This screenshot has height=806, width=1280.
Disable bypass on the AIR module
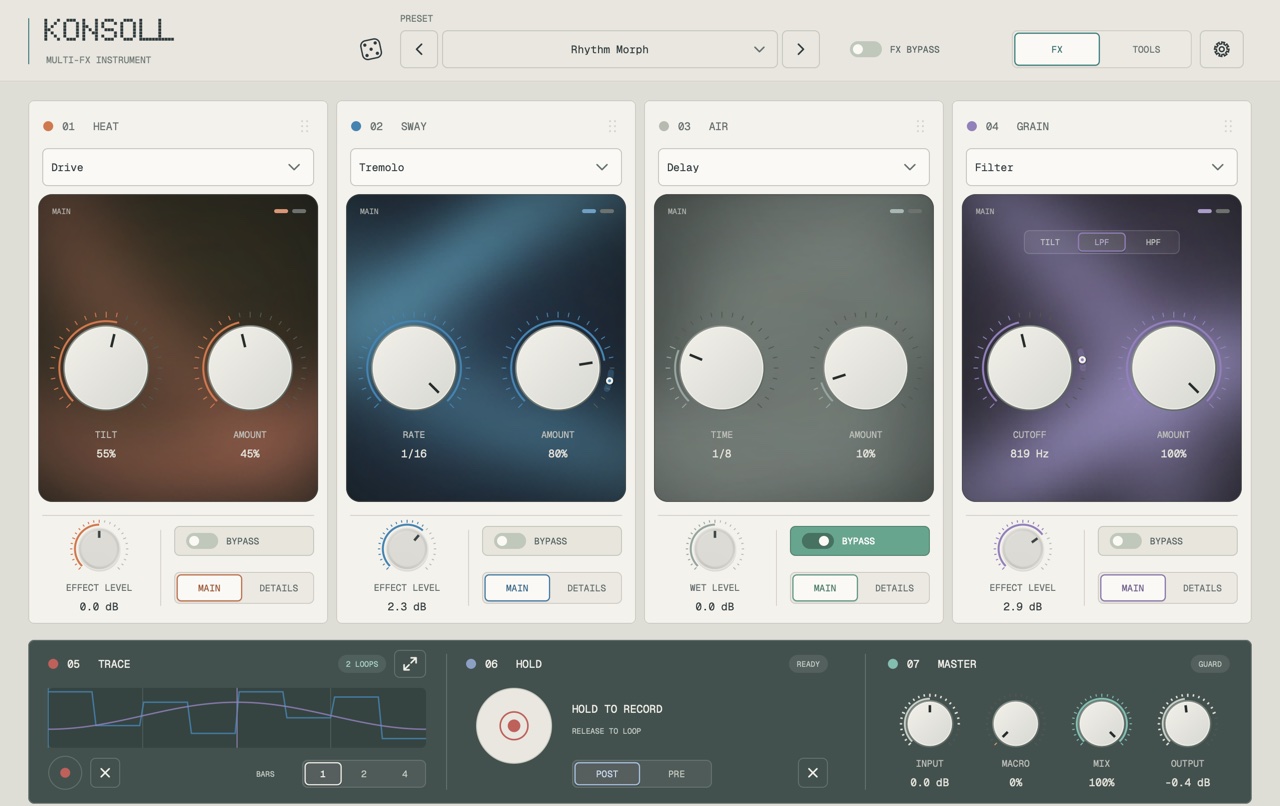click(860, 541)
